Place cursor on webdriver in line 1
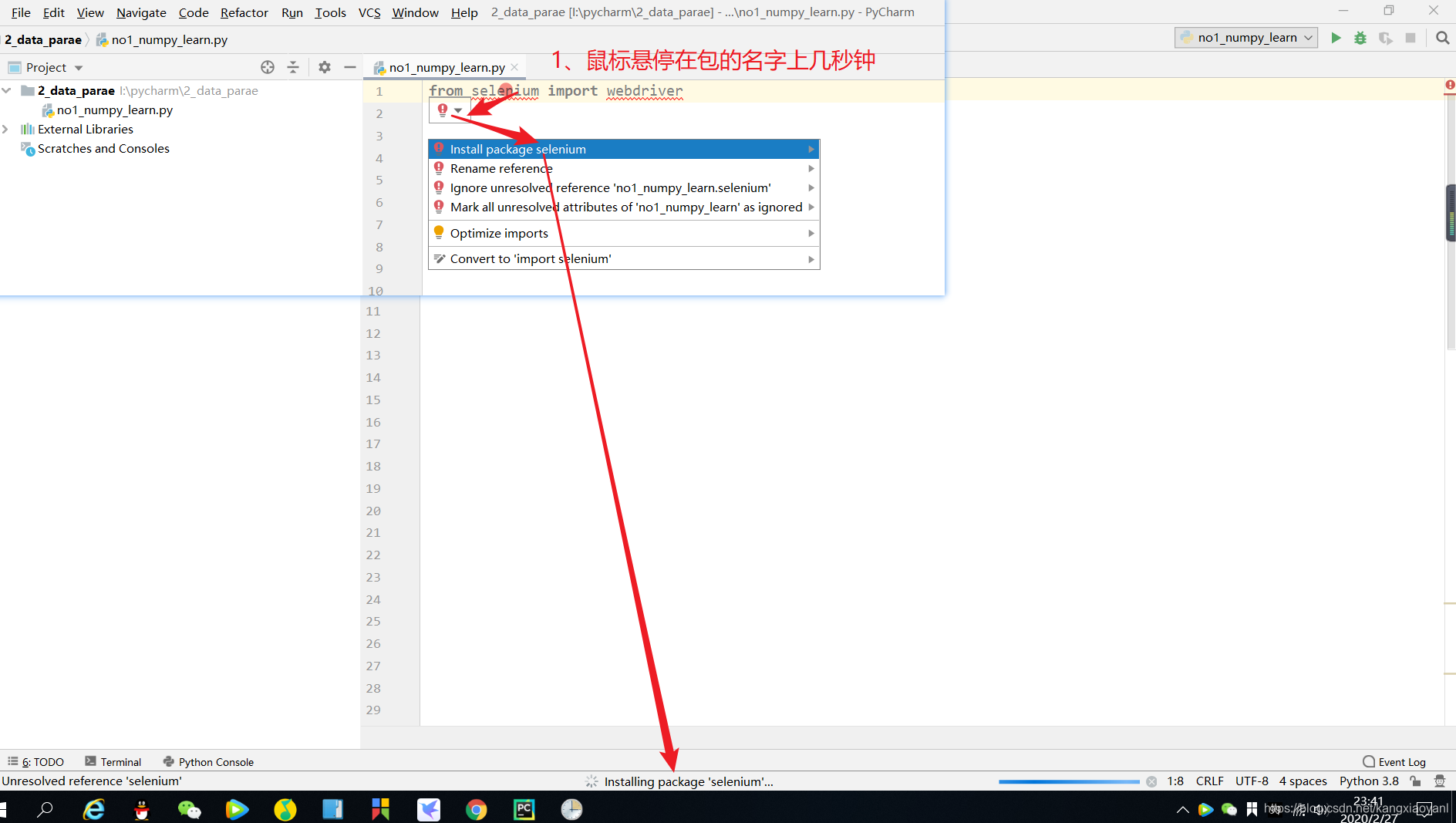1456x823 pixels. 645,91
